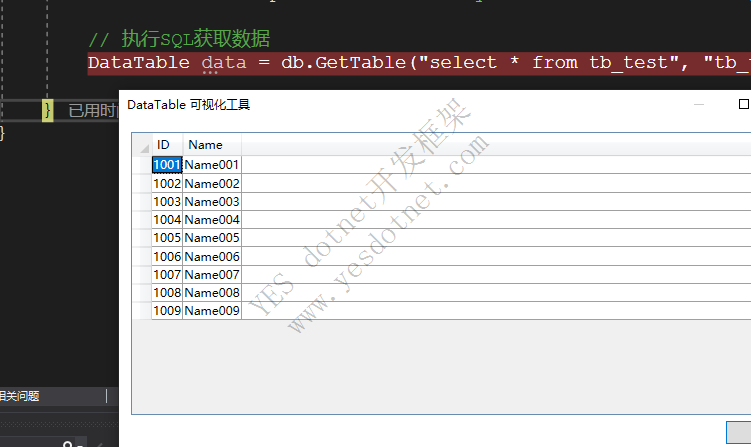Viewport: 751px width, 447px height.
Task: Select the cell Name009
Action: (x=212, y=310)
